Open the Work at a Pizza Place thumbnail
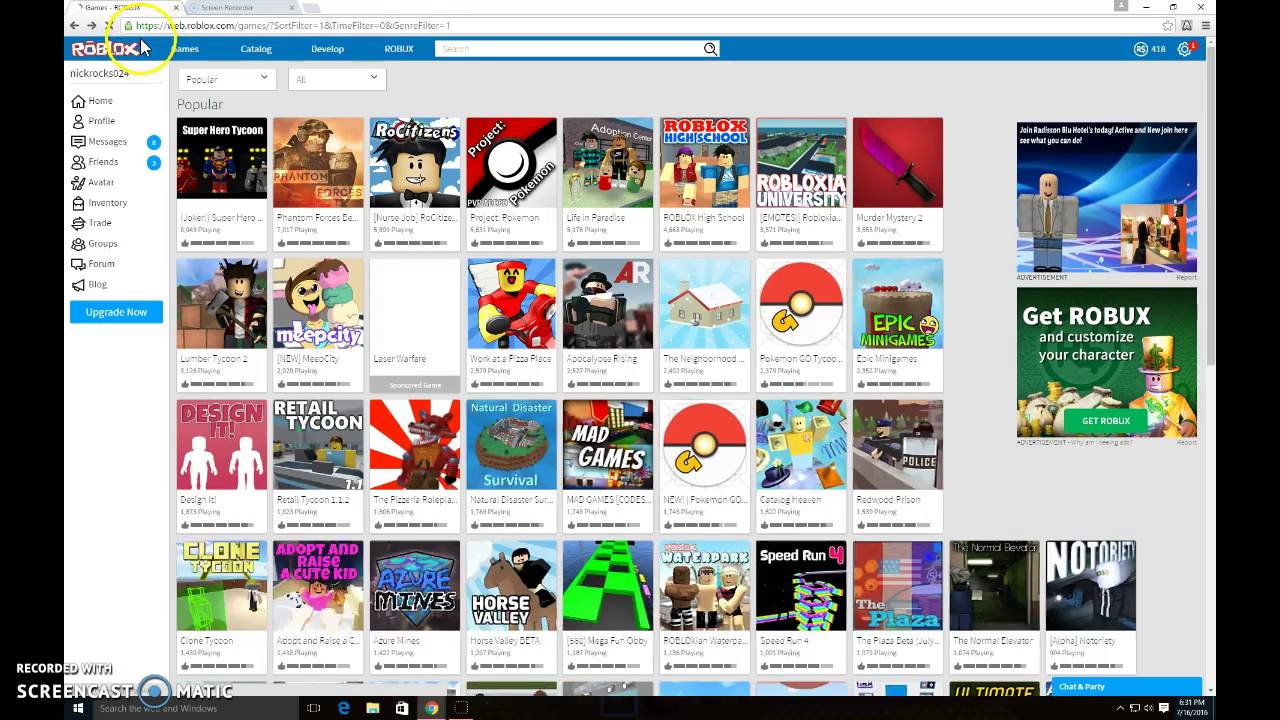 click(x=512, y=304)
